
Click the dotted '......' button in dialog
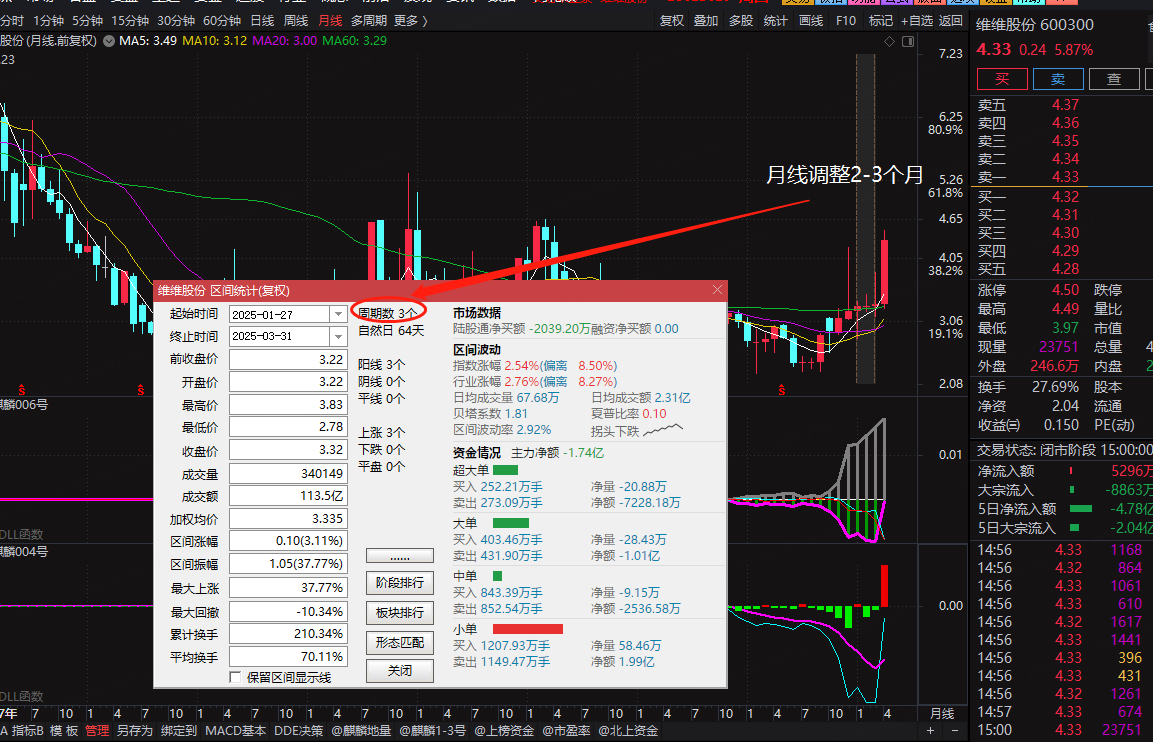(x=400, y=556)
